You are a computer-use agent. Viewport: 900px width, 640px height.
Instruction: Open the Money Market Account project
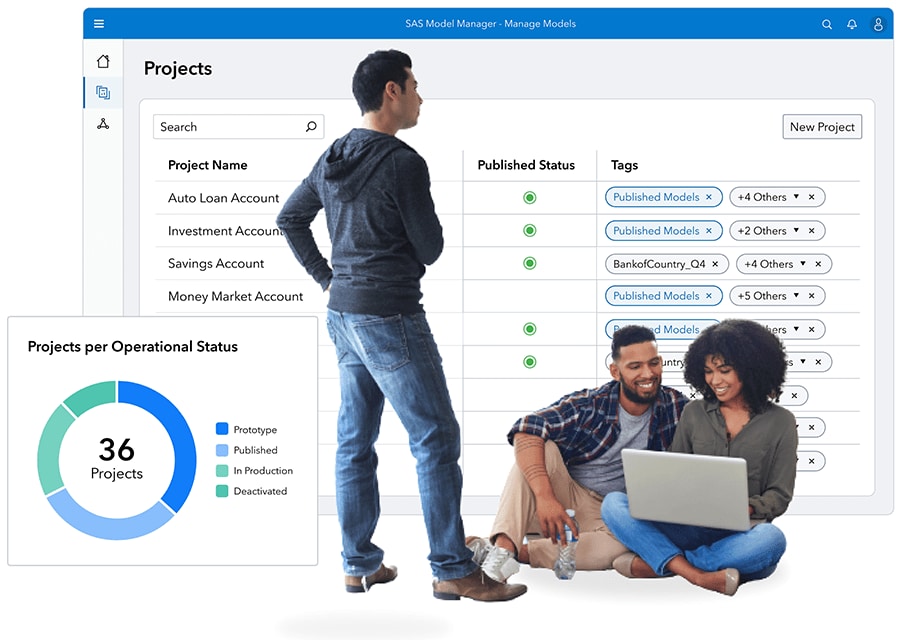click(235, 297)
